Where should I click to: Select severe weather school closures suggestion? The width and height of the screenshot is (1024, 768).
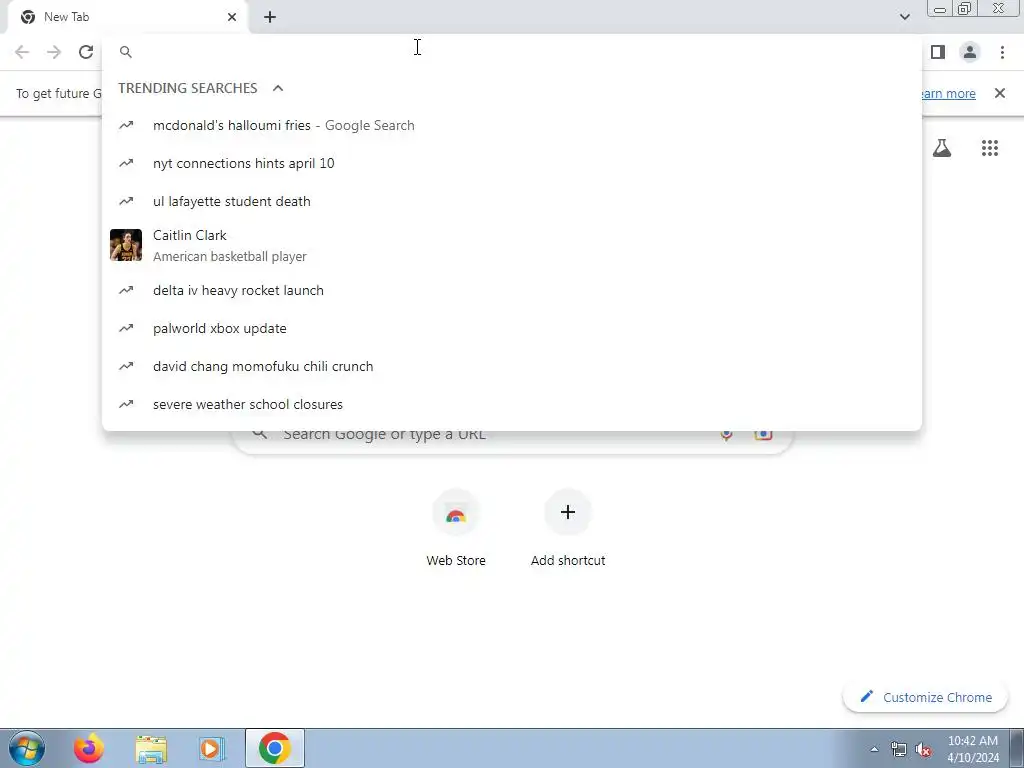[512, 404]
